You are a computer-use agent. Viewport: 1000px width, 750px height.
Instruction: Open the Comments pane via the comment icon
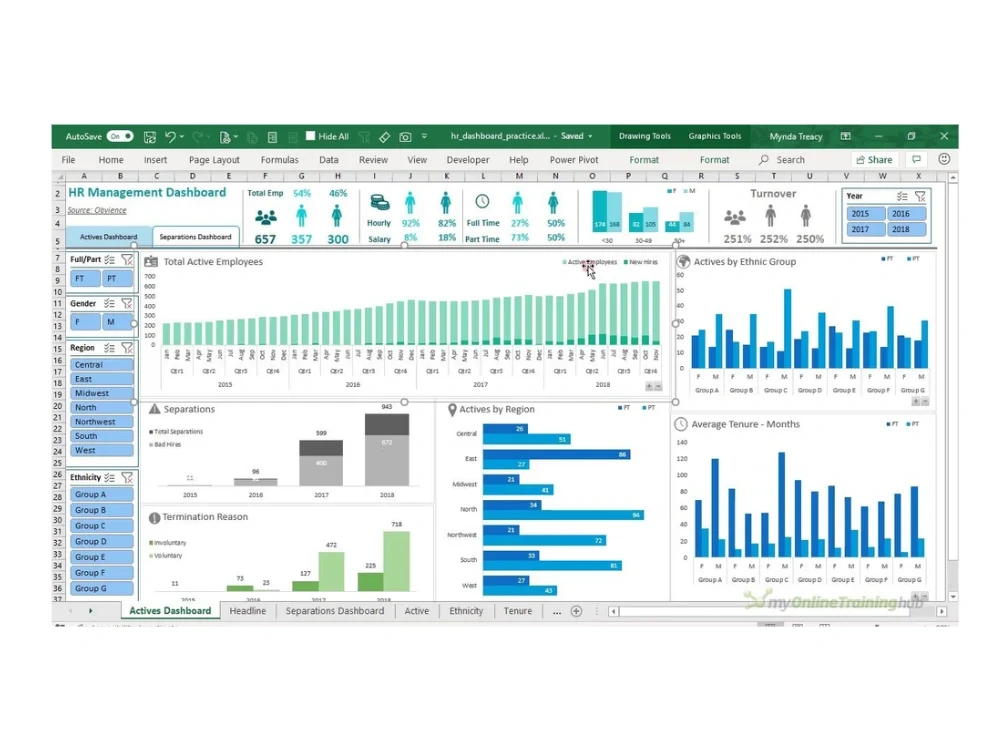[x=917, y=159]
